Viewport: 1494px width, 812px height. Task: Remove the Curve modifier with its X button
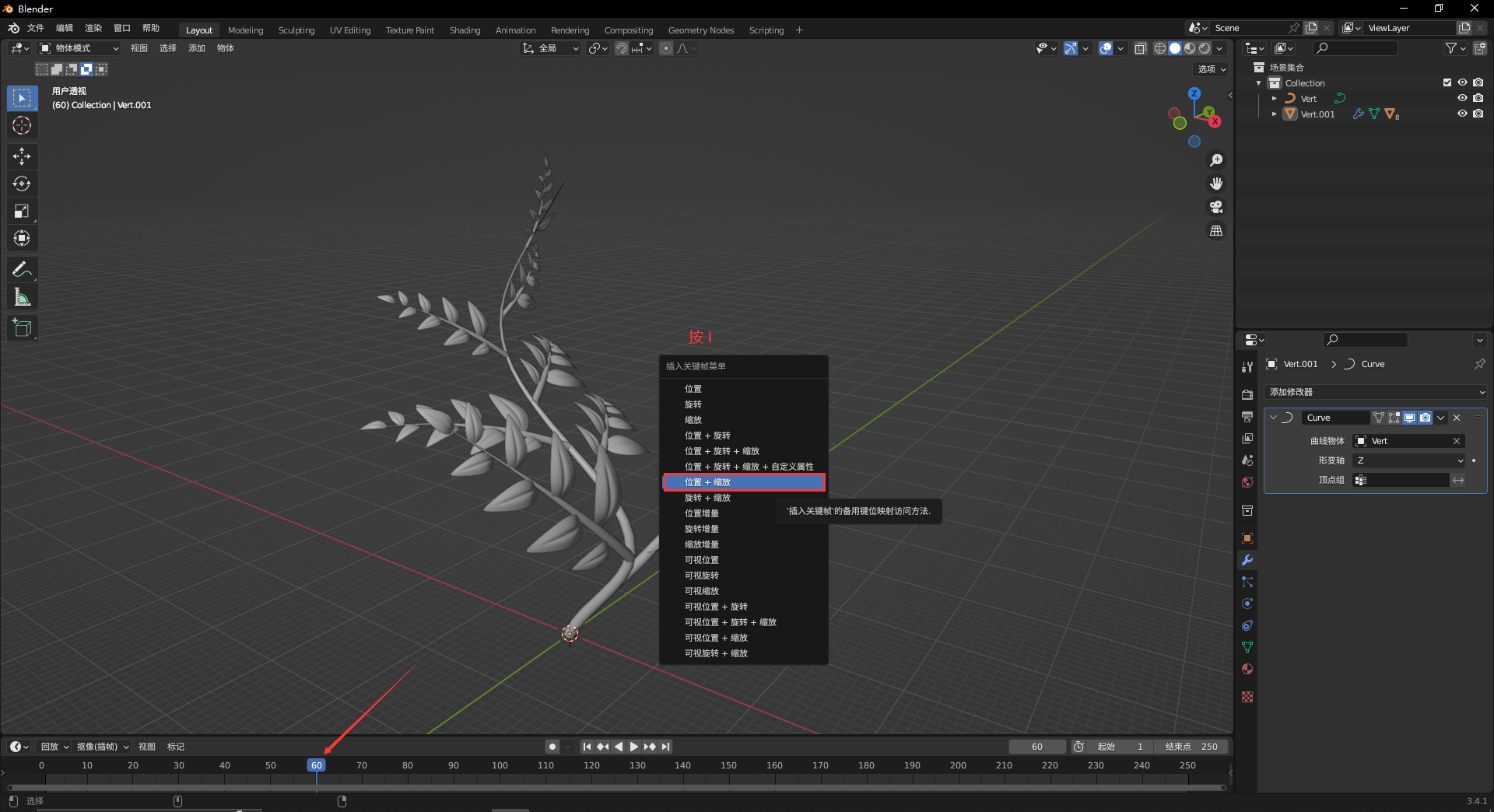[1457, 418]
